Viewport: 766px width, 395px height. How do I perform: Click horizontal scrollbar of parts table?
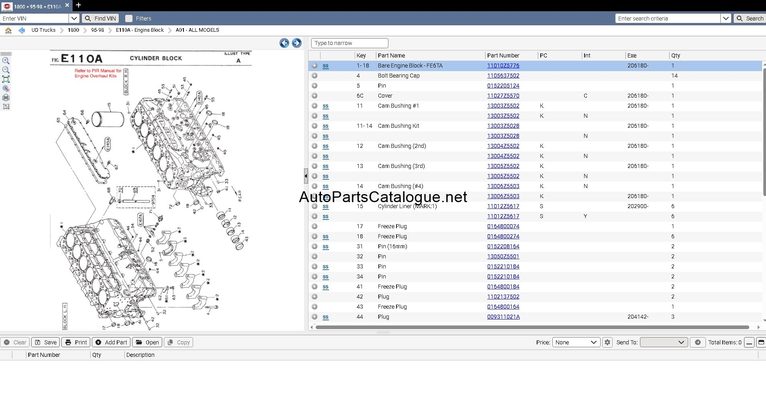click(532, 327)
